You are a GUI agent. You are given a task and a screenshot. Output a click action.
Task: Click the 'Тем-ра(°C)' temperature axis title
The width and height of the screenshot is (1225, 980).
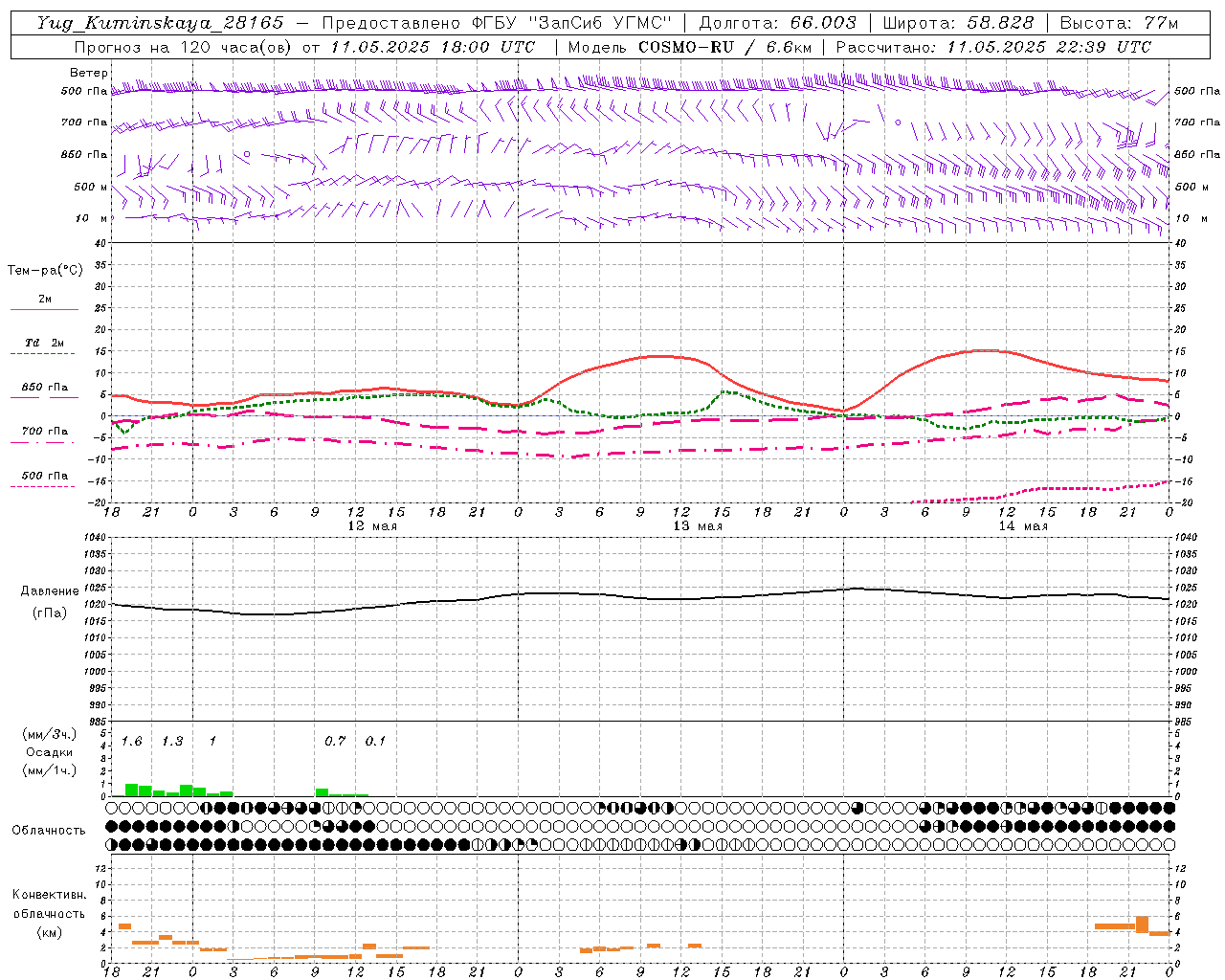[x=45, y=271]
